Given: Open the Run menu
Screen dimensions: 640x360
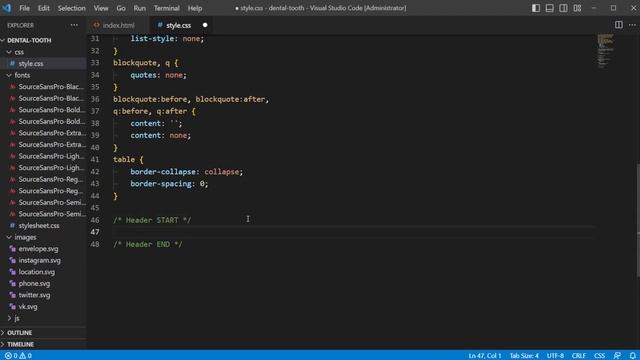Looking at the screenshot, I should click(x=140, y=8).
